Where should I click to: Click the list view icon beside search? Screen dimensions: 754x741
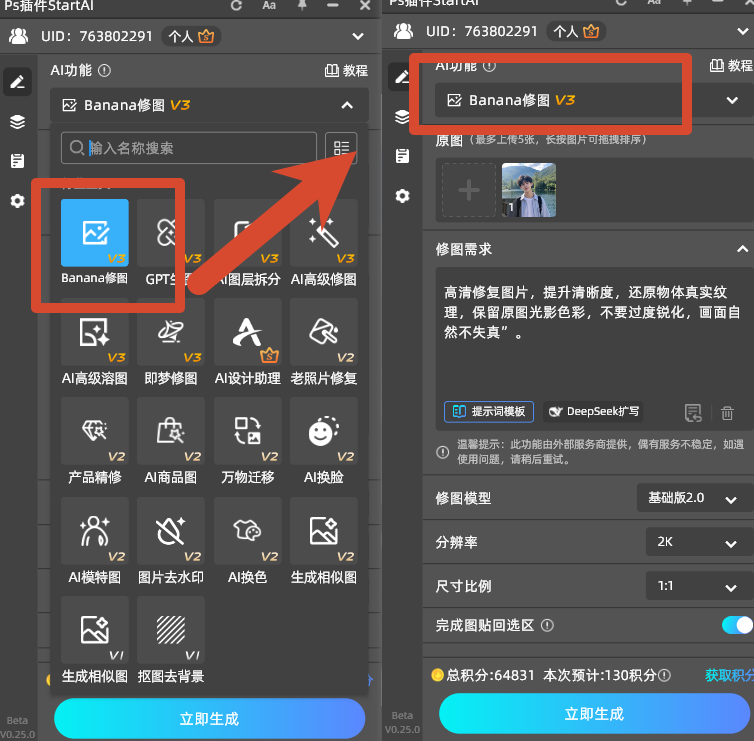point(341,148)
